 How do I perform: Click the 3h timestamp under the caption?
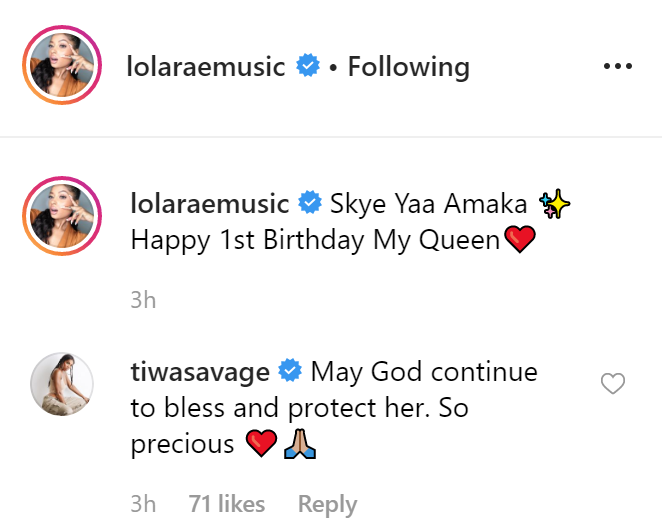pyautogui.click(x=144, y=299)
